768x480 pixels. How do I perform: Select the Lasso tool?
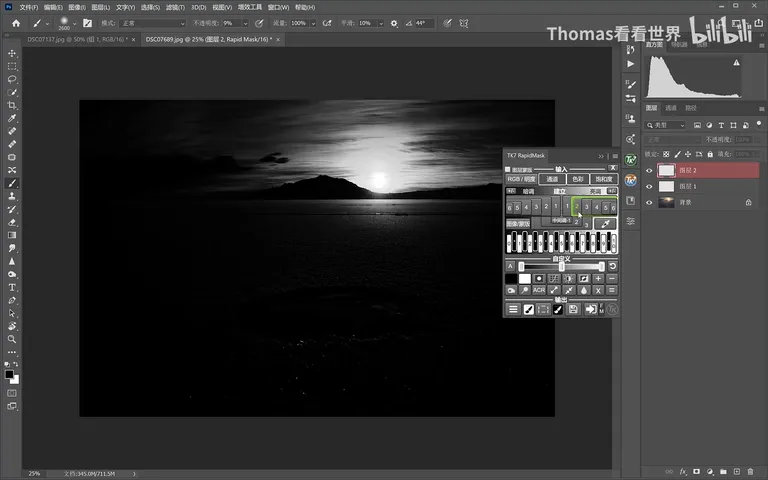(12, 79)
